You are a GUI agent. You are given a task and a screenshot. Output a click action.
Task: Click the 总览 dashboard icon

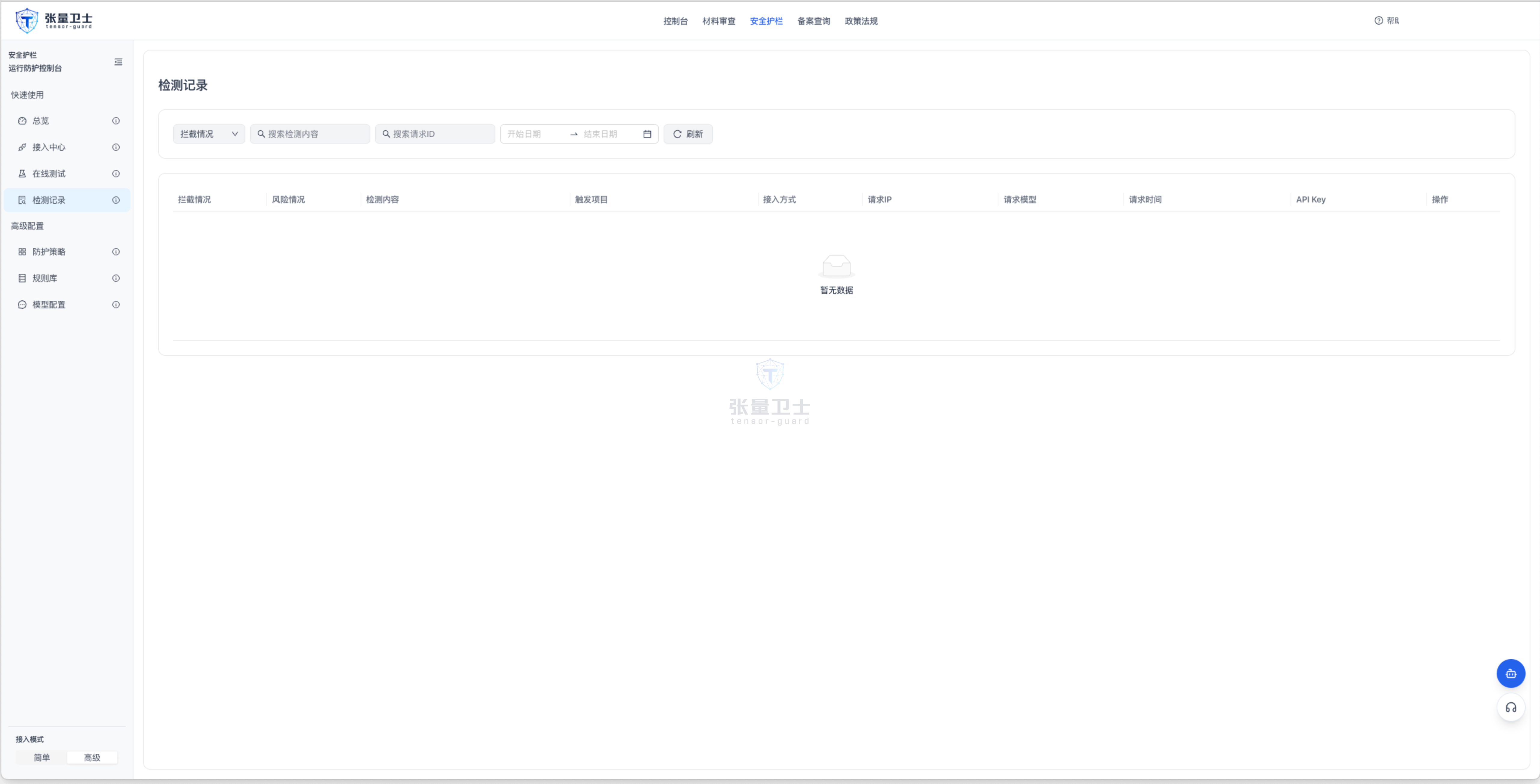click(x=22, y=121)
